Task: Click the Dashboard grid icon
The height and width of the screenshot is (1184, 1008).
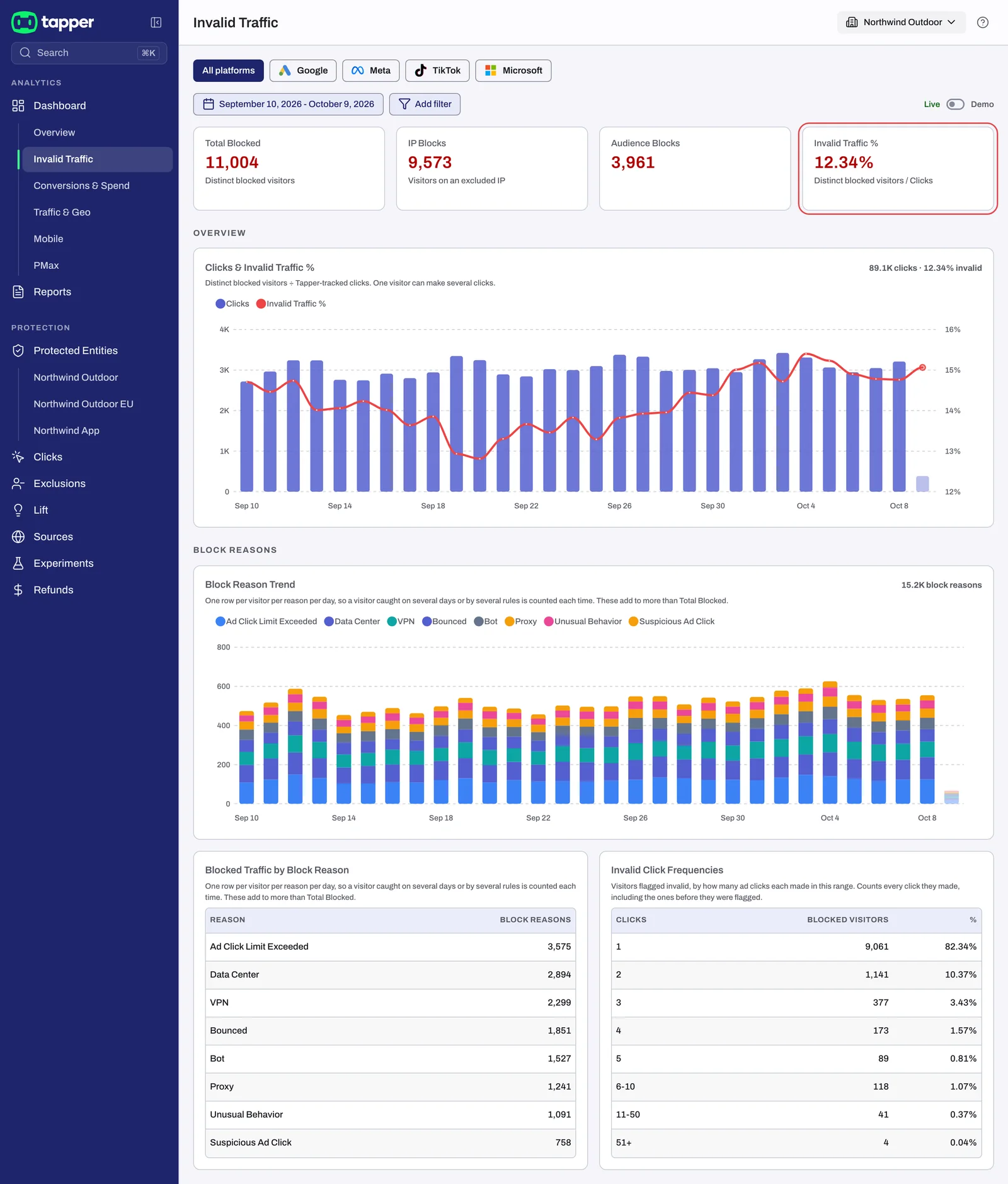Action: (x=18, y=106)
